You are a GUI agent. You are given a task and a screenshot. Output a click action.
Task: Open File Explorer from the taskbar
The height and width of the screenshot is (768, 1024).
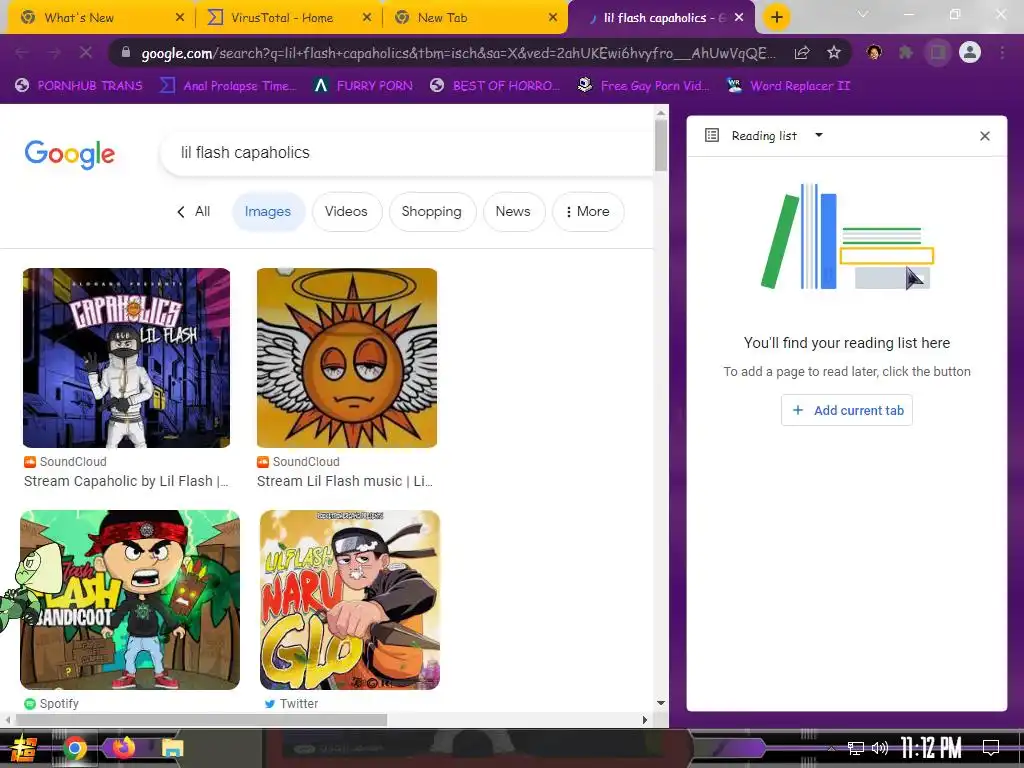point(173,748)
